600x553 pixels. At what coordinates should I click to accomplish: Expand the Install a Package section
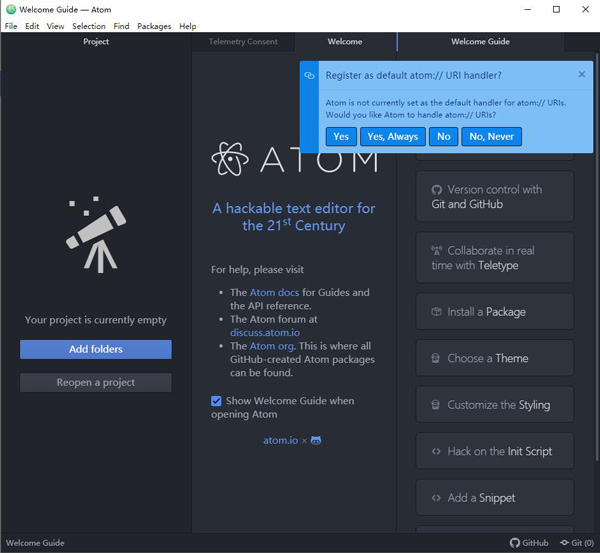[x=495, y=312]
